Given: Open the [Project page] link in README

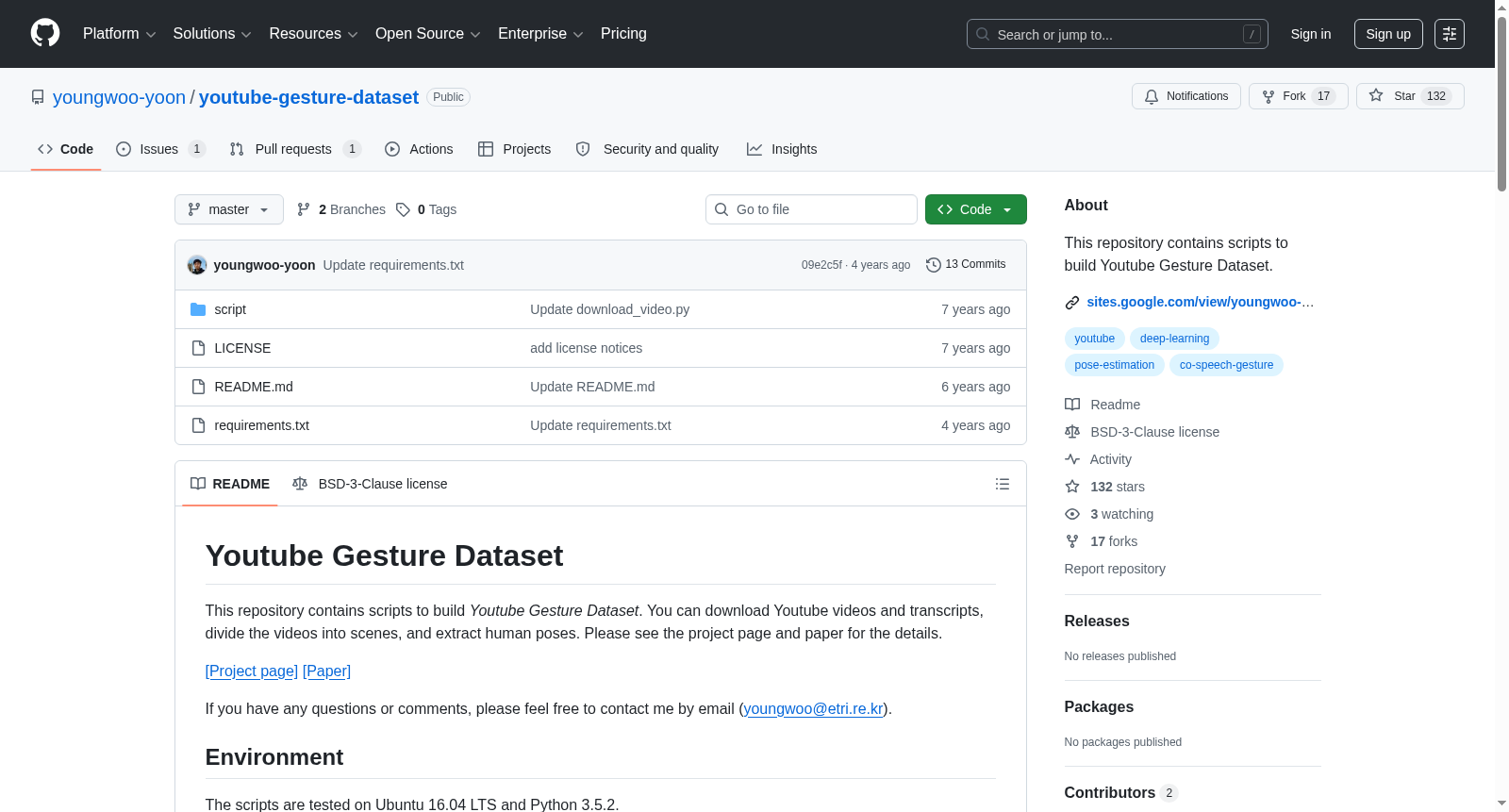Looking at the screenshot, I should coord(252,671).
